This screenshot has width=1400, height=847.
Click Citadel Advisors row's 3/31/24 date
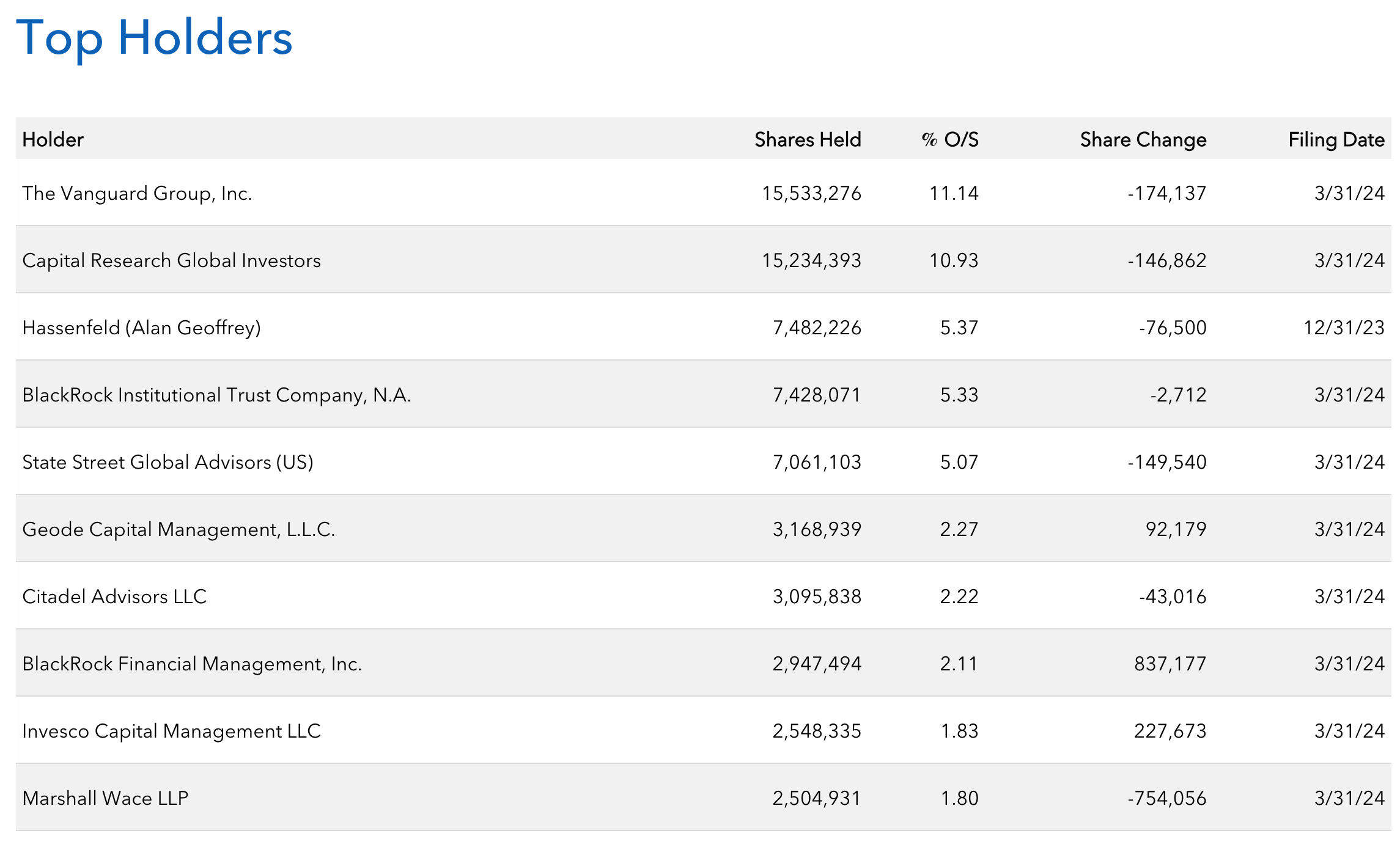coord(1349,596)
